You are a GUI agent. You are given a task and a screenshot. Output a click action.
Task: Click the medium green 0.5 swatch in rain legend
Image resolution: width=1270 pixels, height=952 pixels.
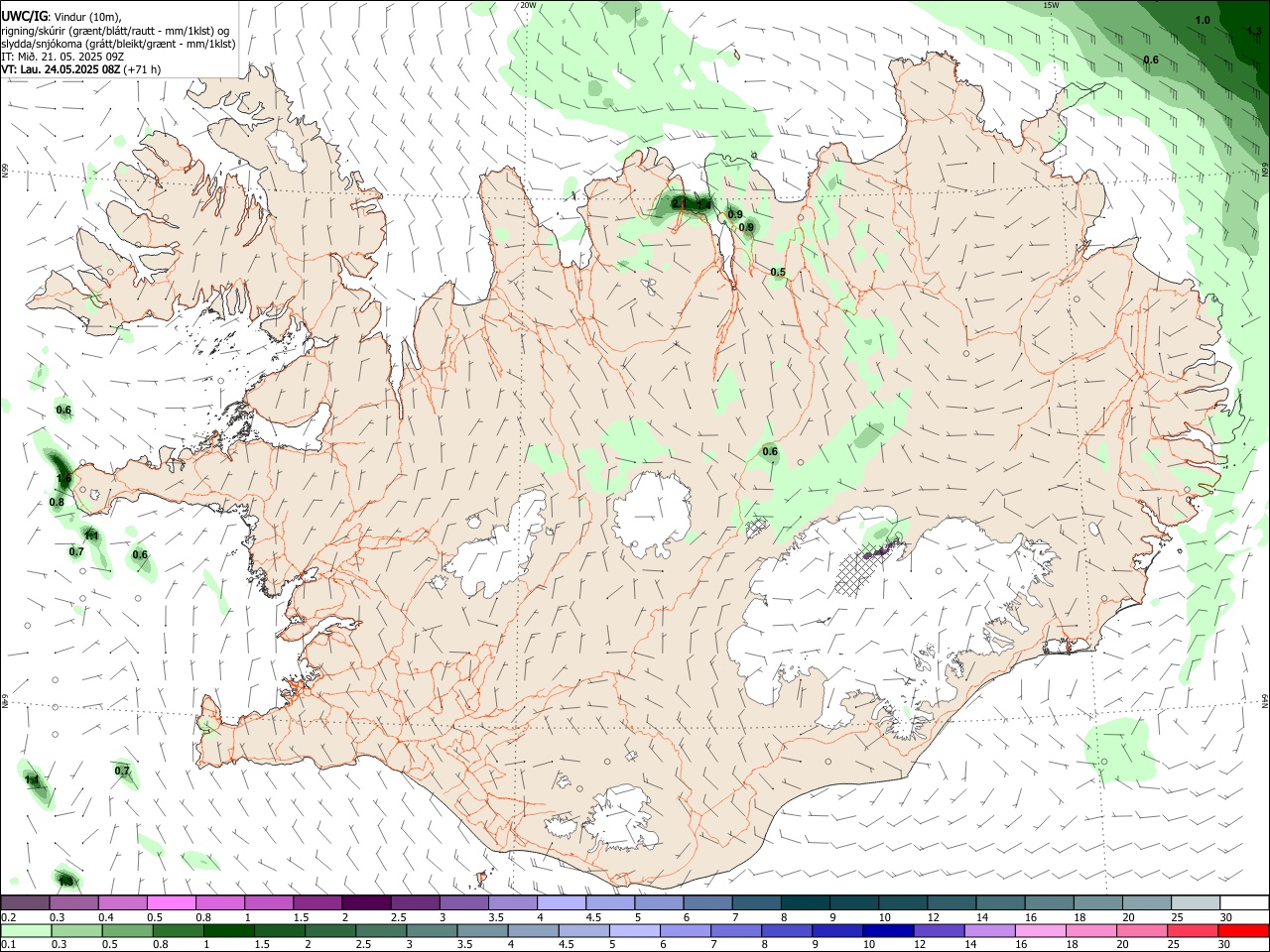point(127,931)
